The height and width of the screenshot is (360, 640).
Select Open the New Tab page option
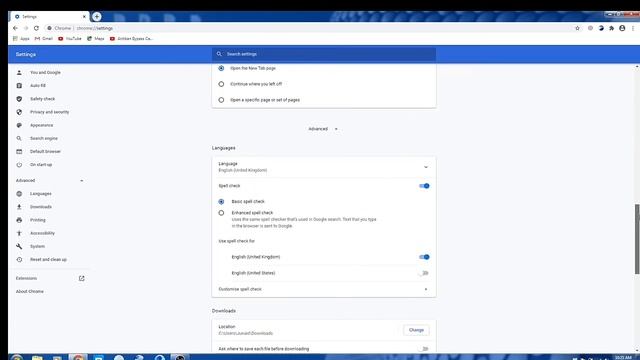221,68
